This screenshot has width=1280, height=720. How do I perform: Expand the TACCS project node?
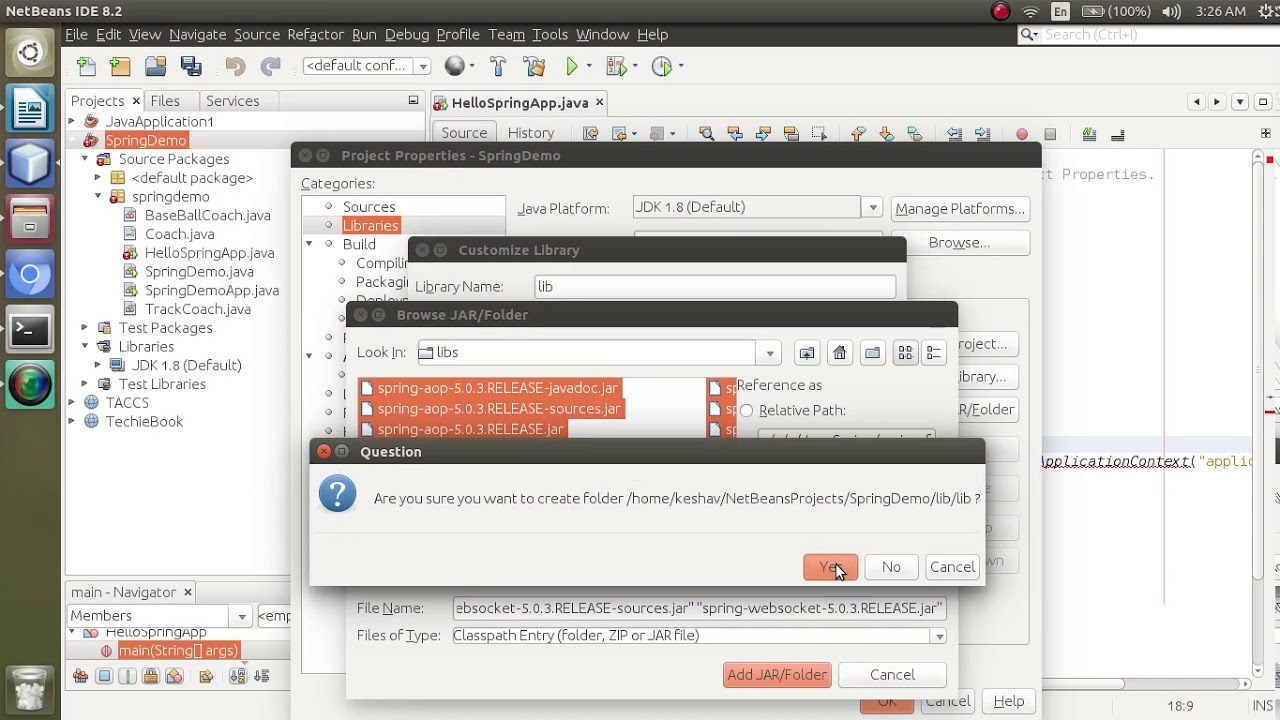[71, 403]
